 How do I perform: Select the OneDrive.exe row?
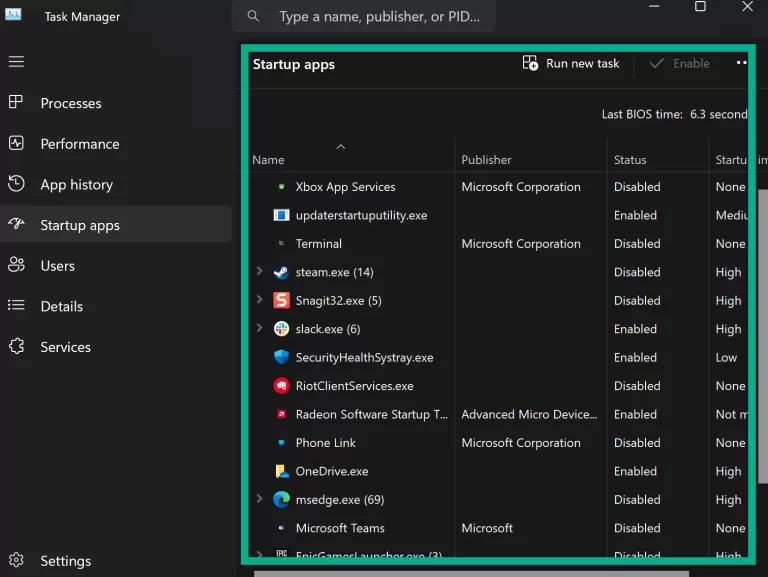[x=498, y=471]
